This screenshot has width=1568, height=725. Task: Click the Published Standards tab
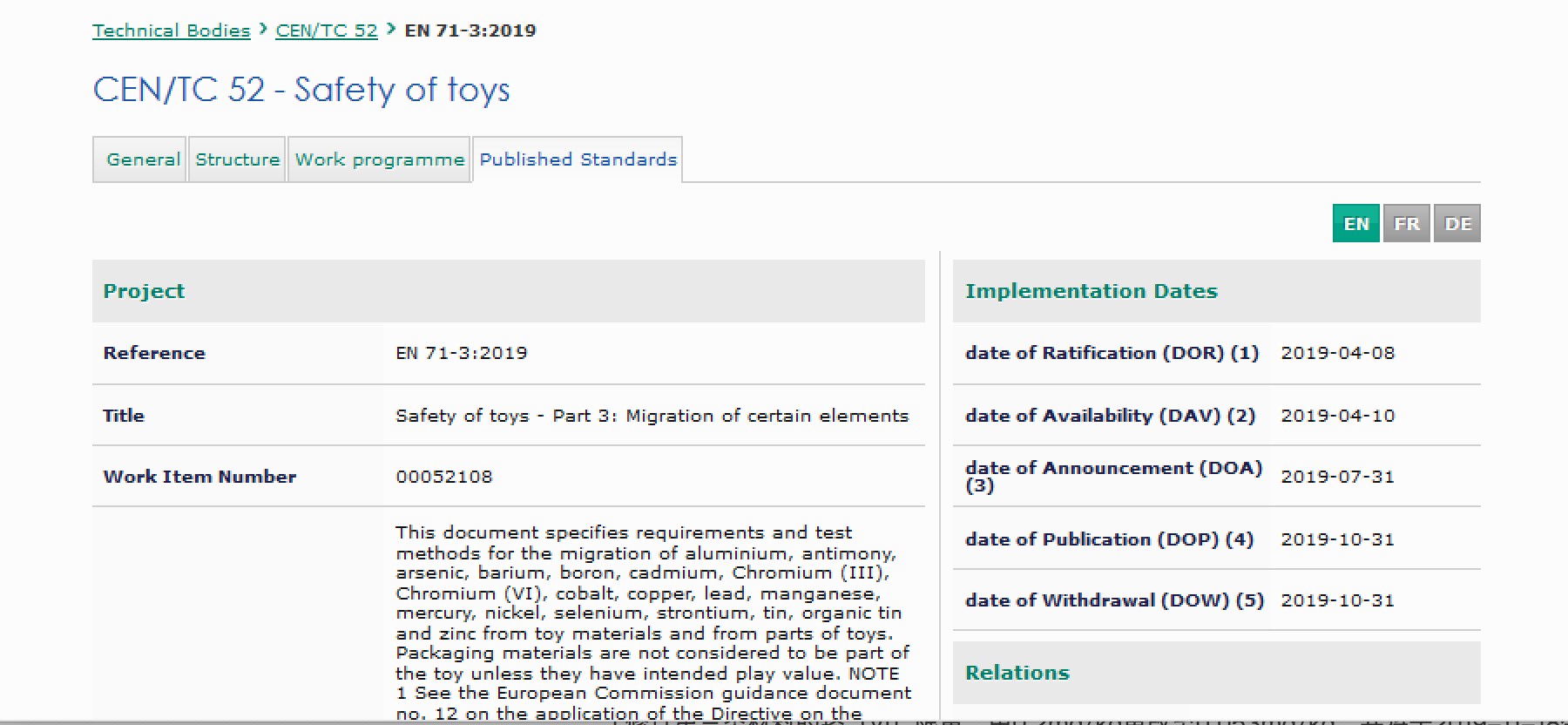tap(578, 159)
